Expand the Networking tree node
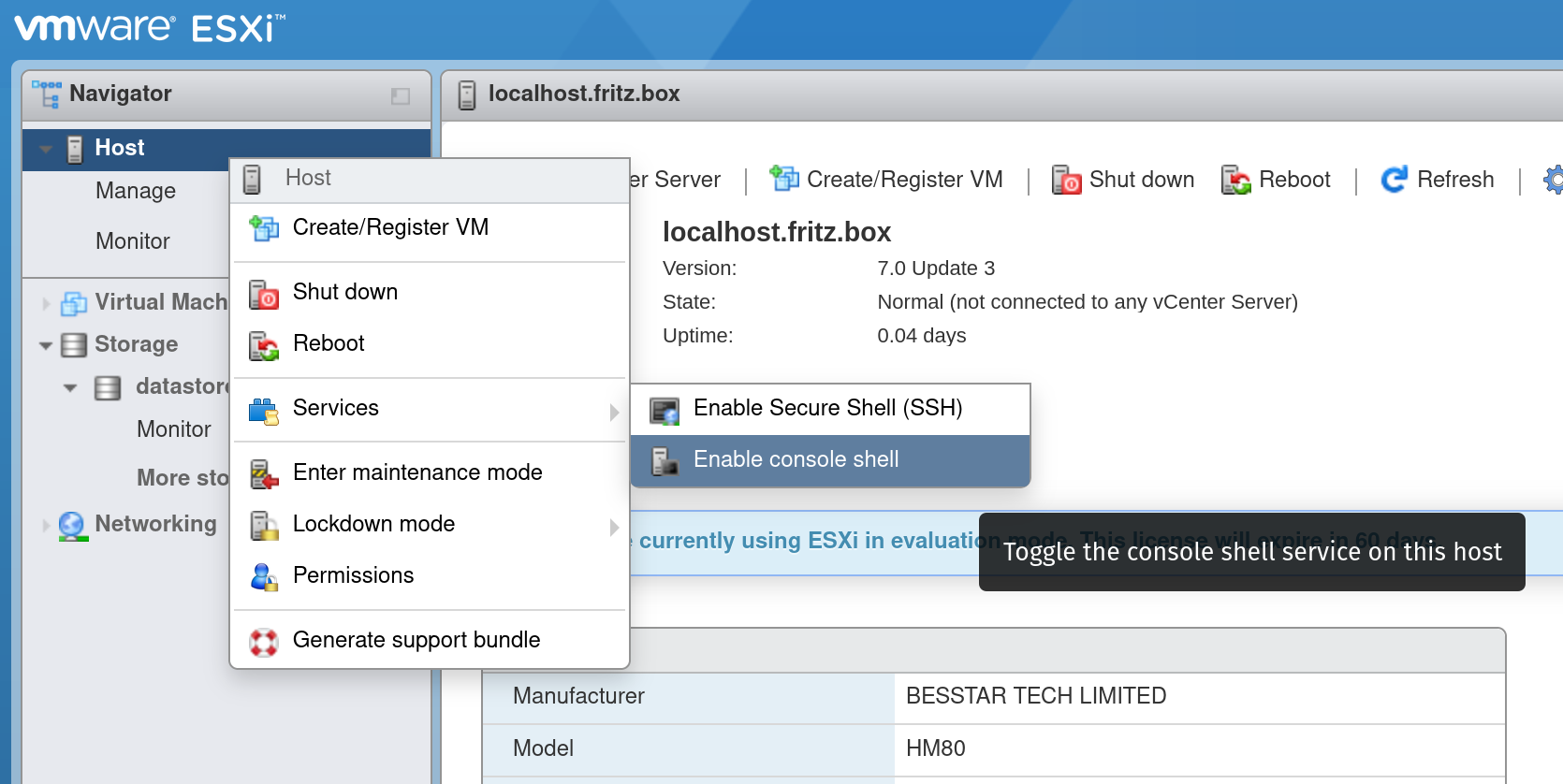The width and height of the screenshot is (1563, 784). click(46, 525)
